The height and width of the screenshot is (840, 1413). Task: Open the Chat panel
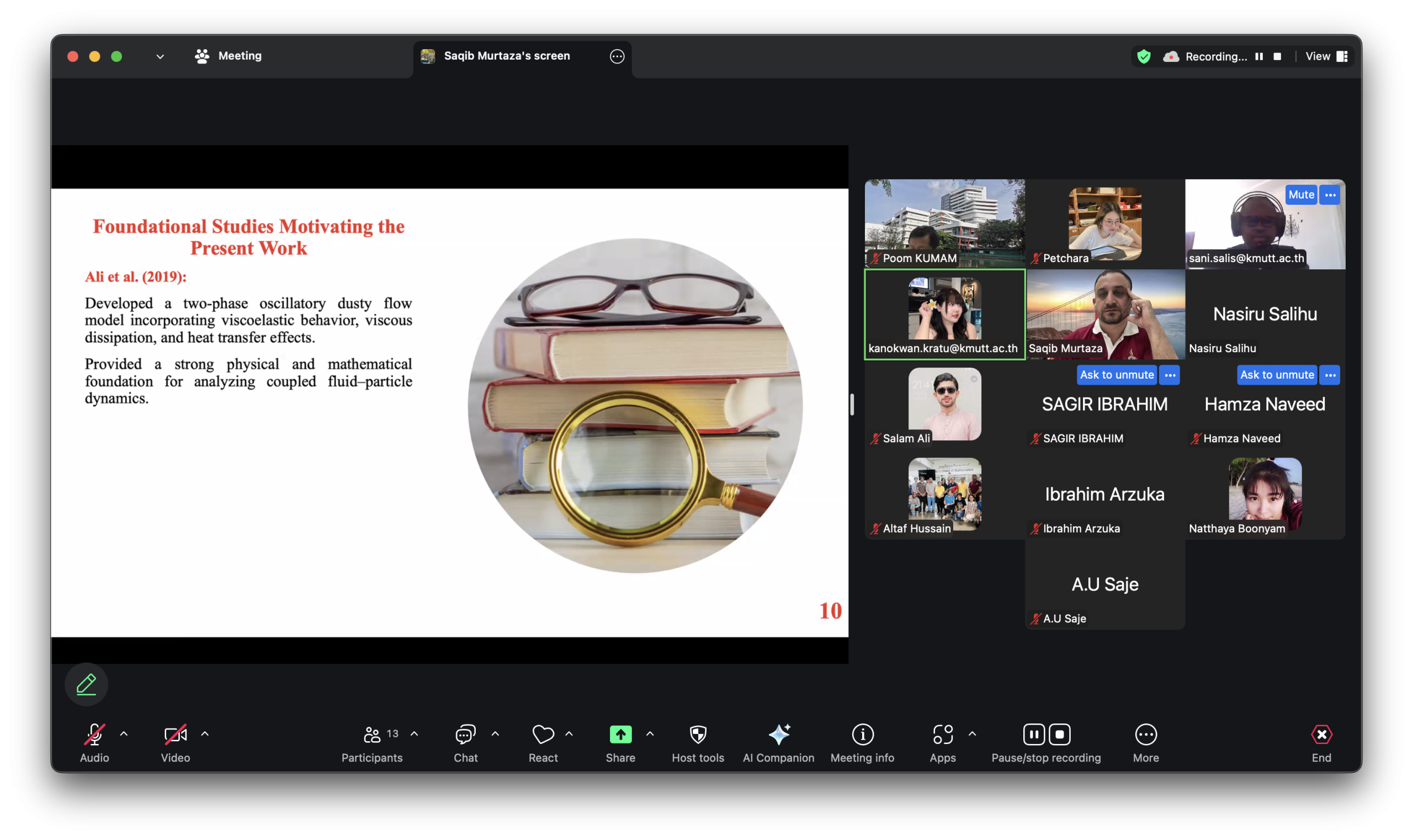click(465, 735)
